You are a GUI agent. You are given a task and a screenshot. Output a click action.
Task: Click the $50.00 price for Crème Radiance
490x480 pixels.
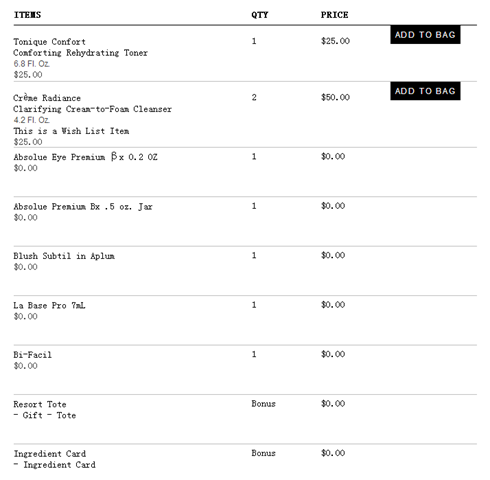tap(335, 97)
